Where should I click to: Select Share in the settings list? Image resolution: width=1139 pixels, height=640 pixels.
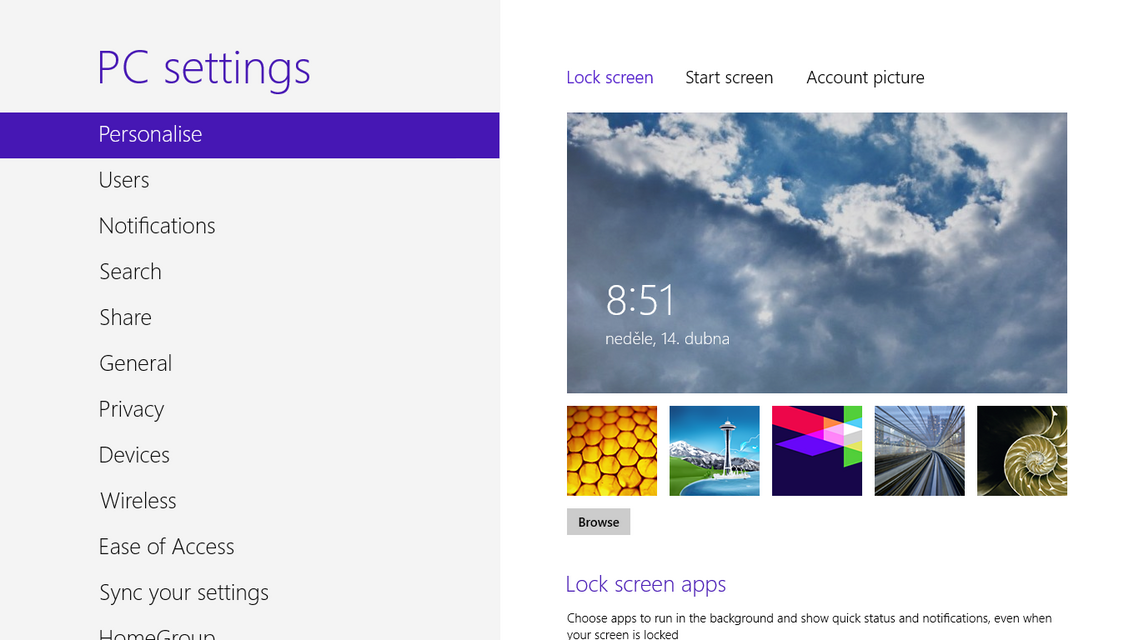[125, 318]
